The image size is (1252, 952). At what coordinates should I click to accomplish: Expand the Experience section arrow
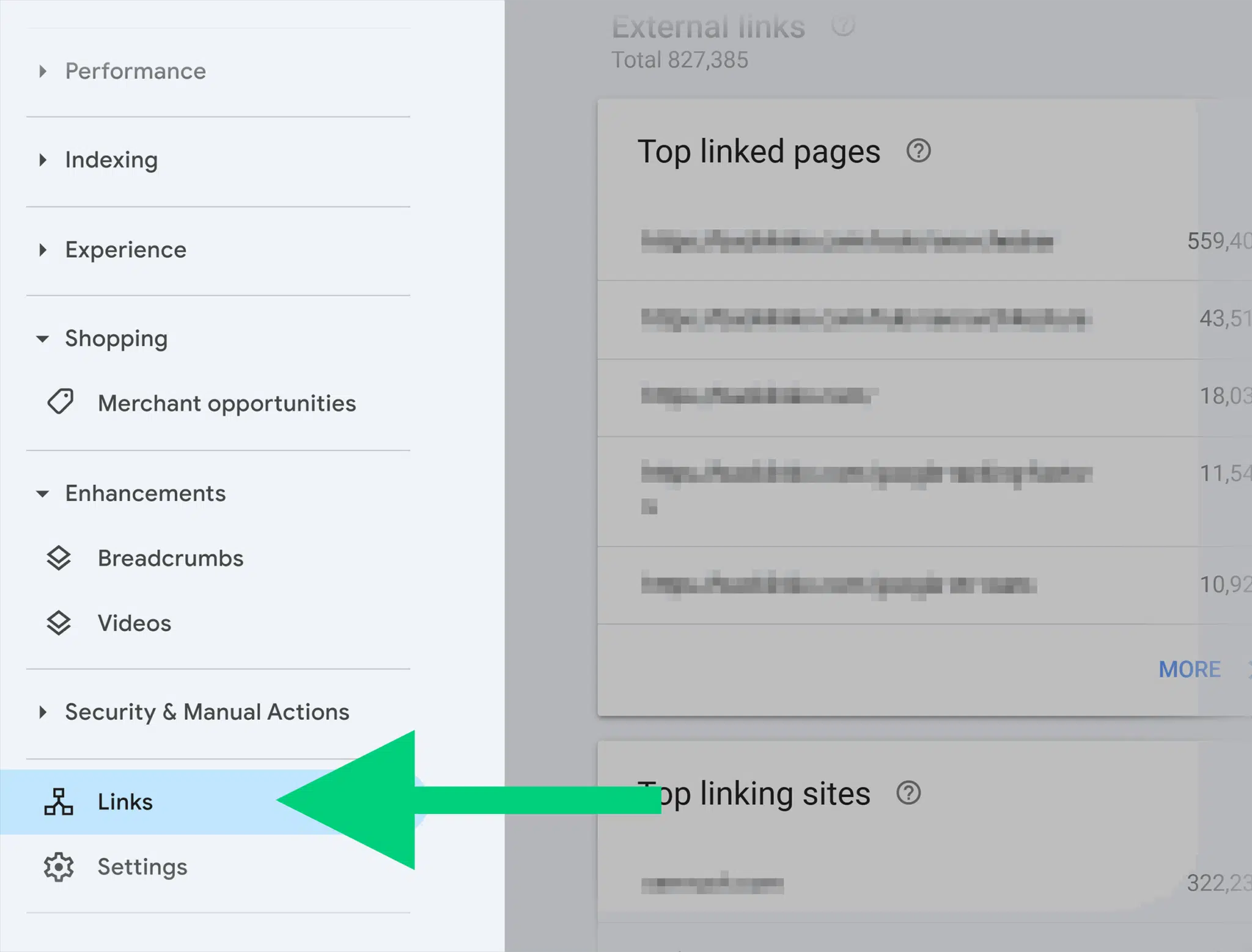[x=43, y=250]
